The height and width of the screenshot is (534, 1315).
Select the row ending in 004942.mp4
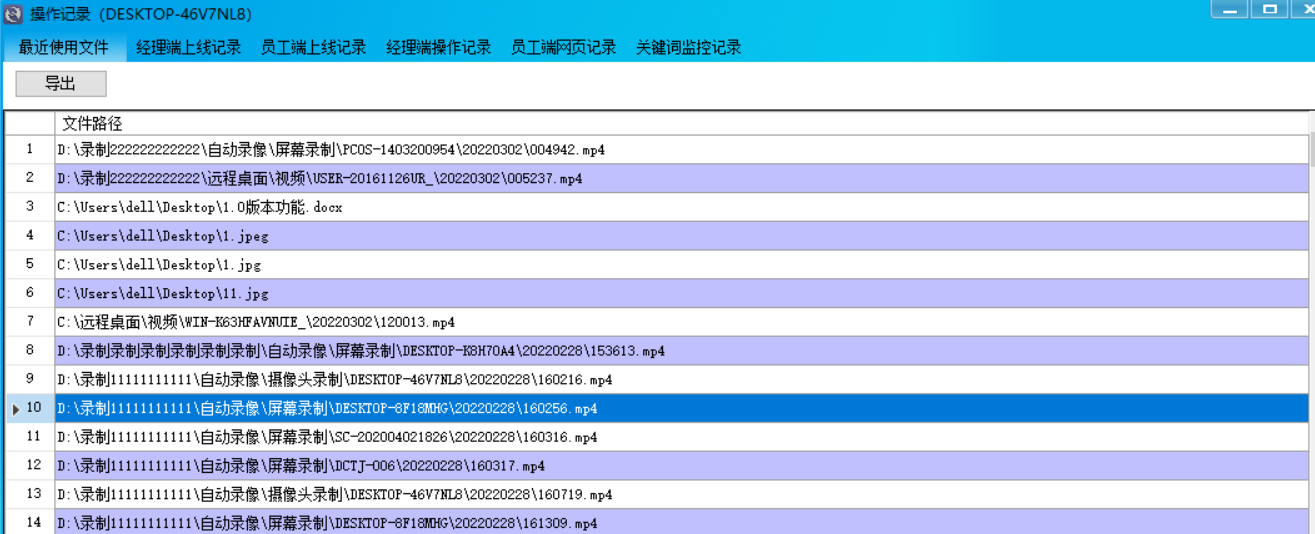[330, 150]
